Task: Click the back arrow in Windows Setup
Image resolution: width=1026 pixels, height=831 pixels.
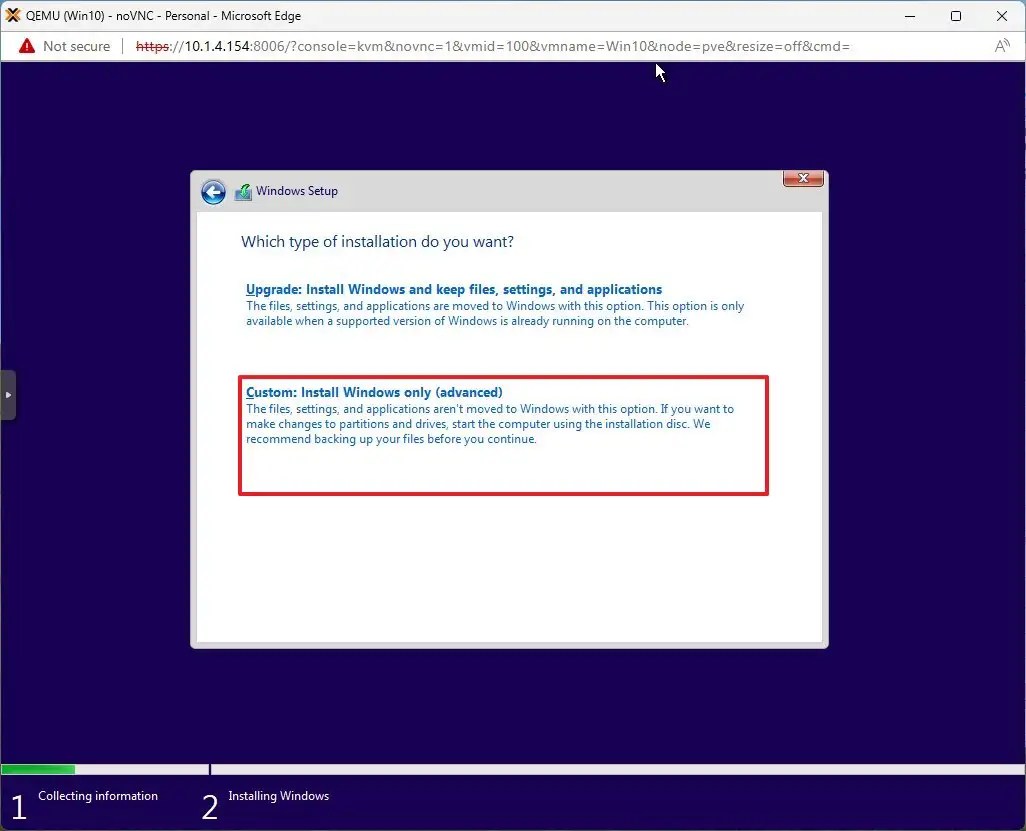Action: [213, 191]
